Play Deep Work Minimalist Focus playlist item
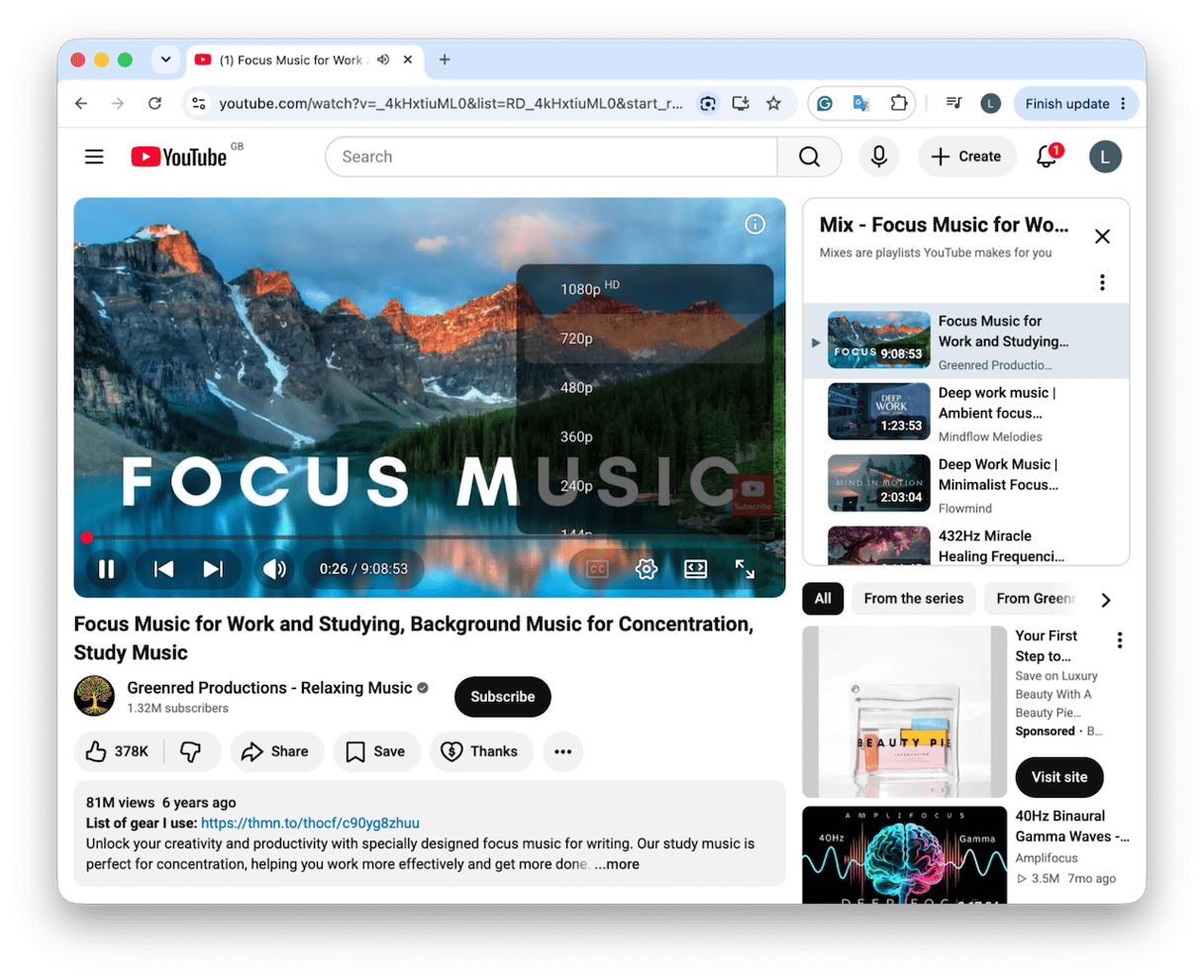Viewport: 1204px width, 980px height. point(966,484)
